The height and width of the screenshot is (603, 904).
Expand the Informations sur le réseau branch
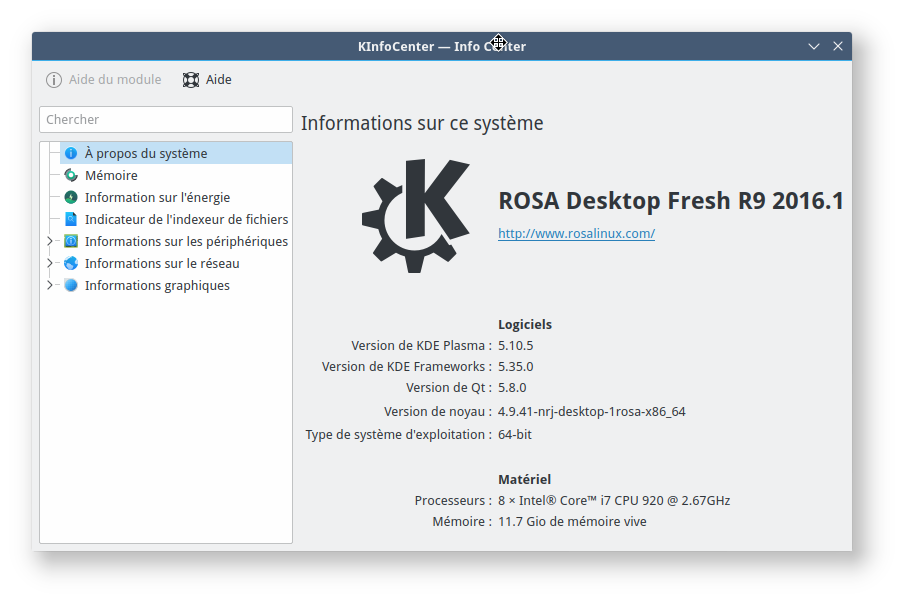coord(50,263)
